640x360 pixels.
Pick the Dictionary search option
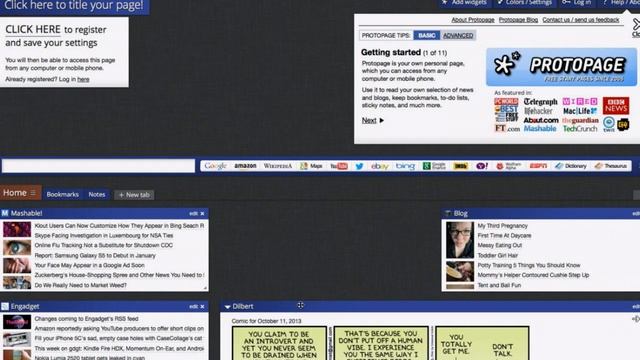[x=571, y=166]
